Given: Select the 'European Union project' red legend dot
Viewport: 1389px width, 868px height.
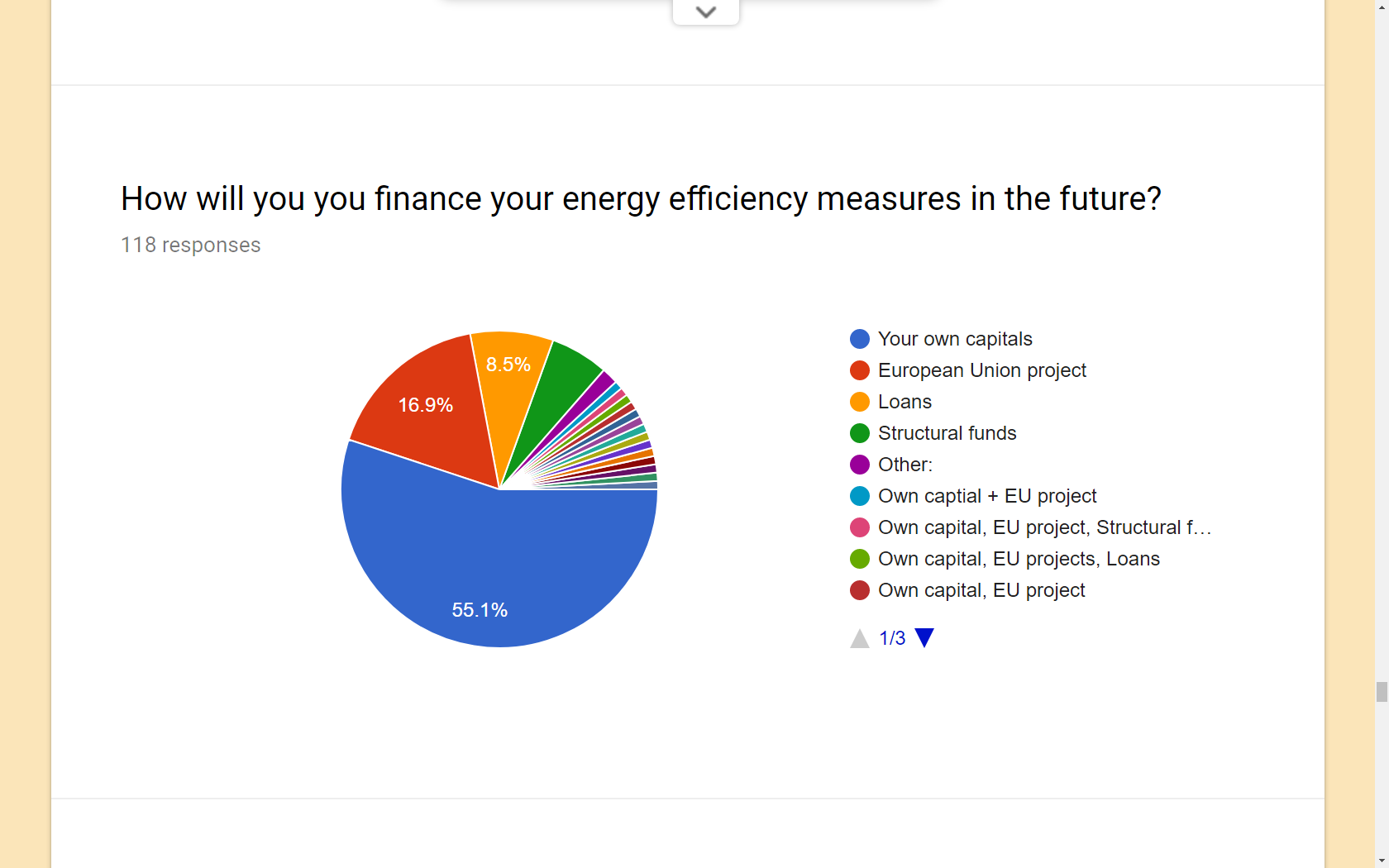Looking at the screenshot, I should (x=860, y=370).
